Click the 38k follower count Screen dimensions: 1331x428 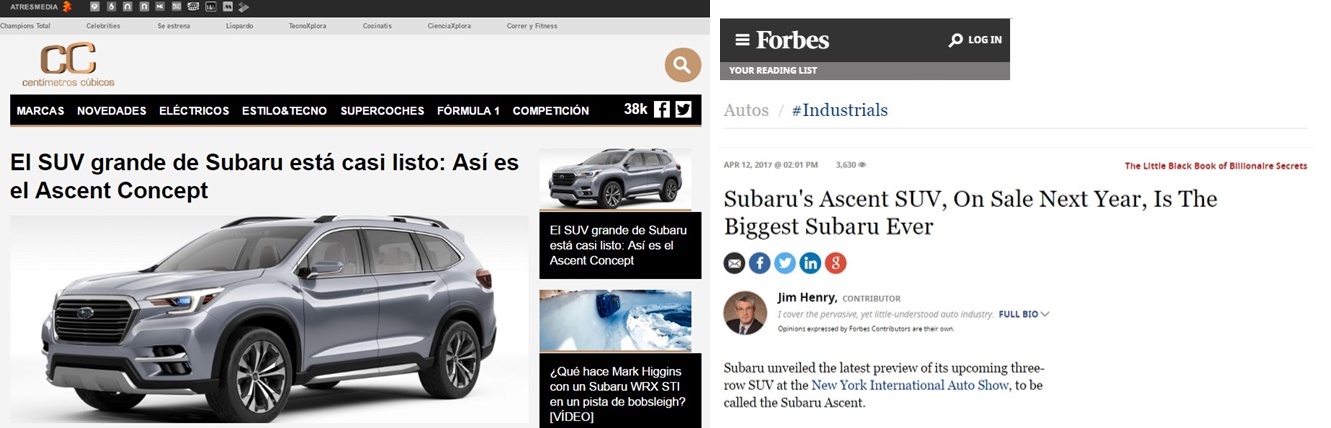point(636,109)
